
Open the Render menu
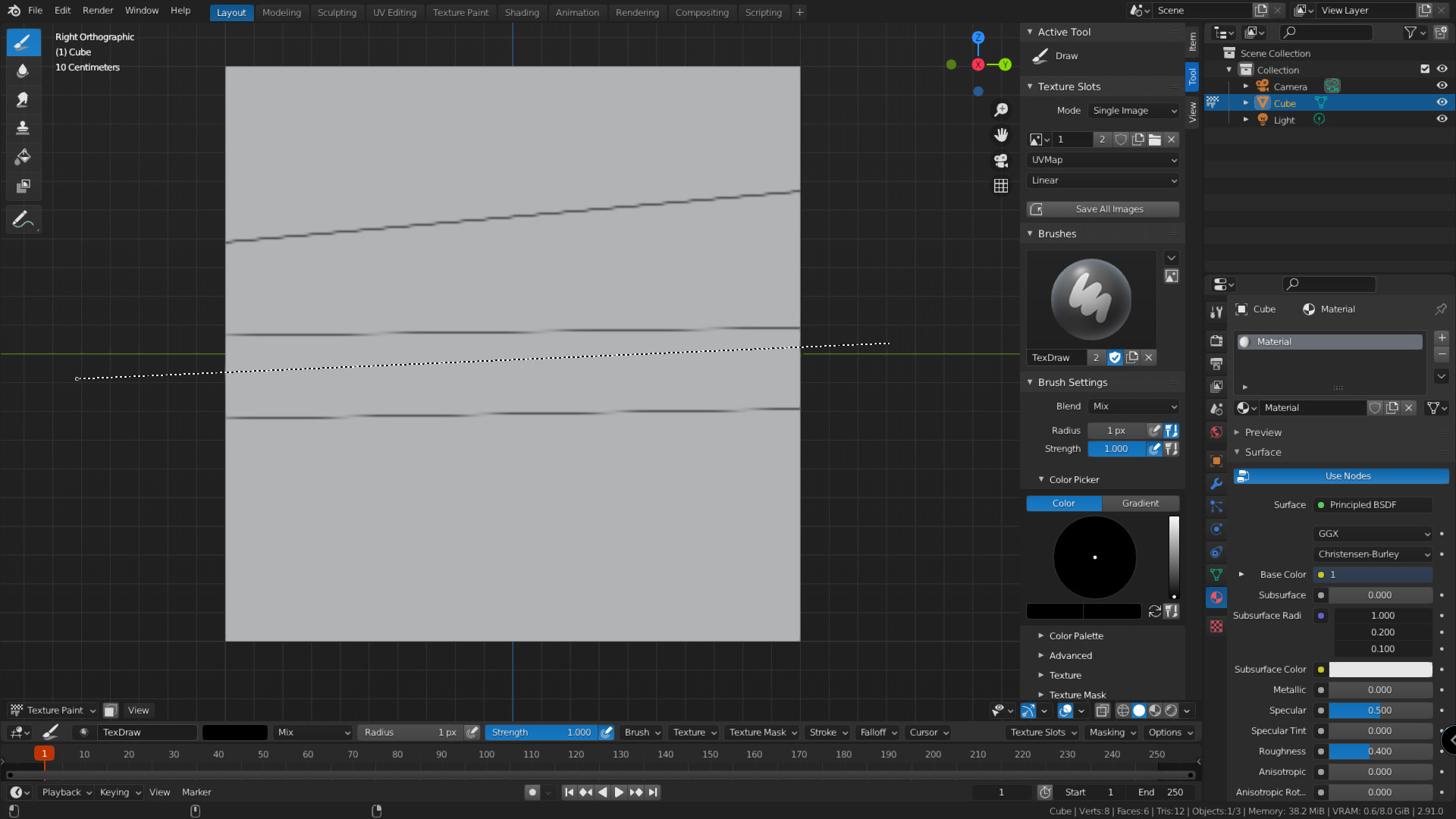point(98,11)
